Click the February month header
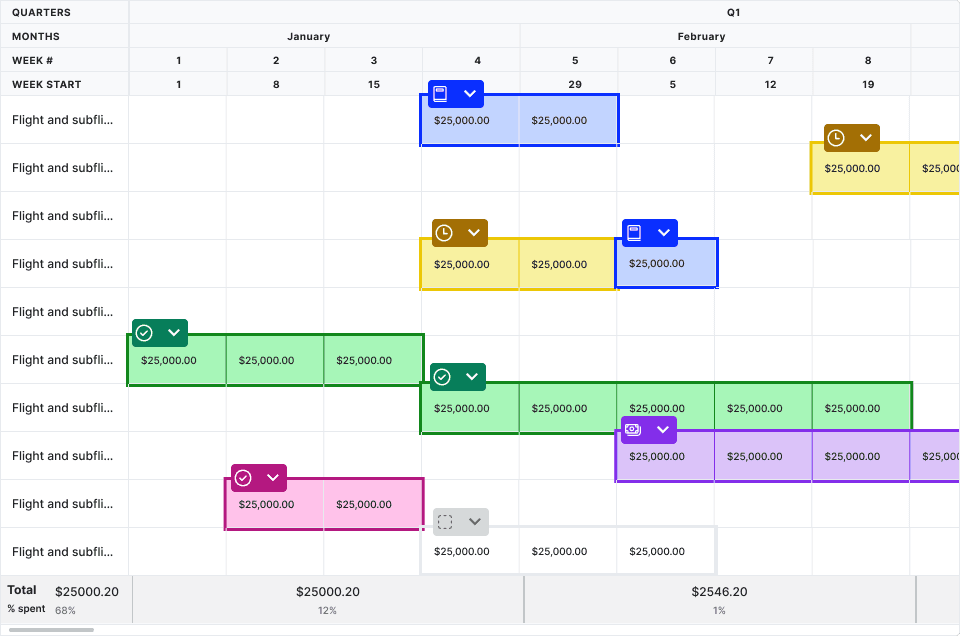The height and width of the screenshot is (636, 960). pos(702,36)
